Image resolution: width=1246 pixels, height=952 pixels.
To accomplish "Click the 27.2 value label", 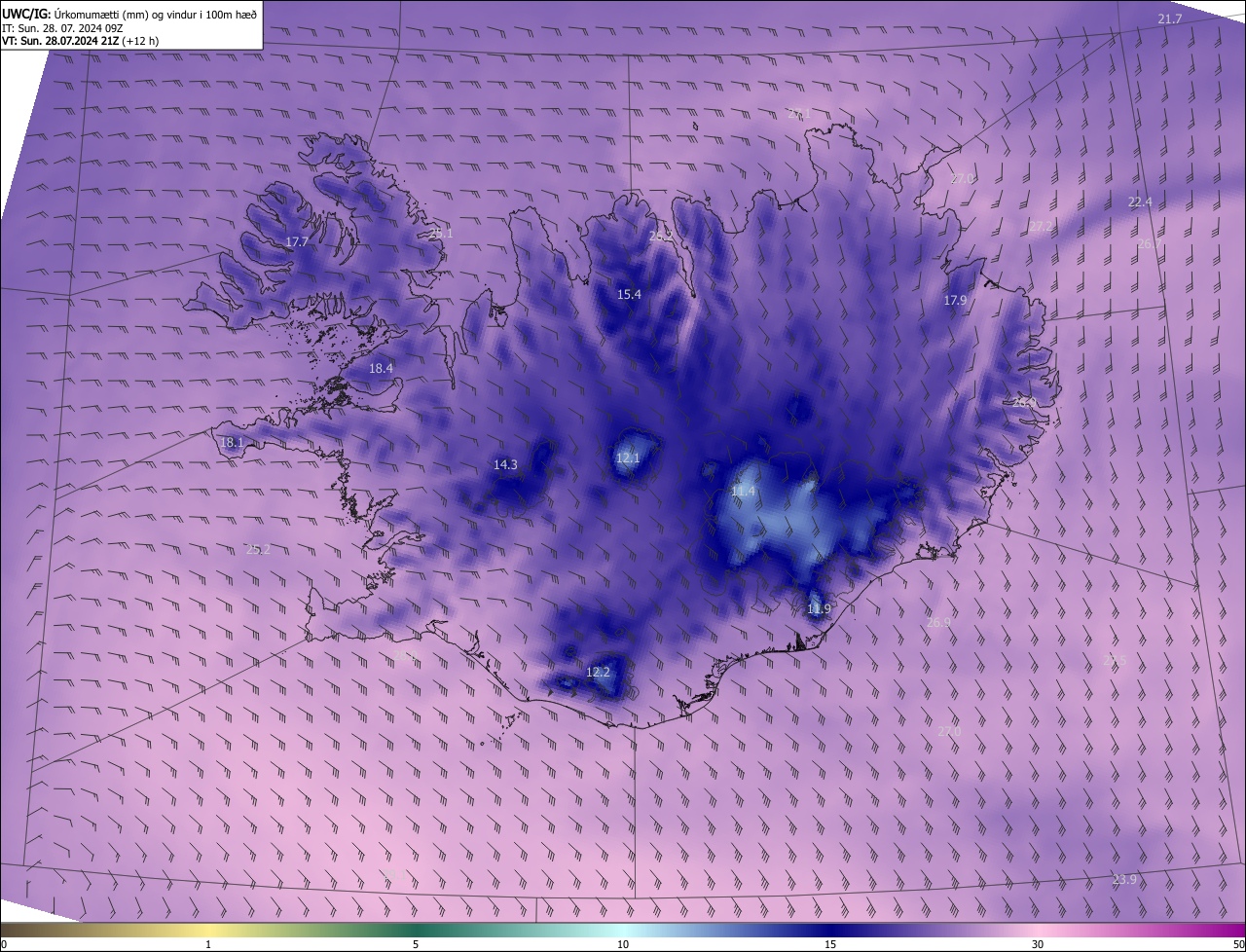I will 1041,226.
